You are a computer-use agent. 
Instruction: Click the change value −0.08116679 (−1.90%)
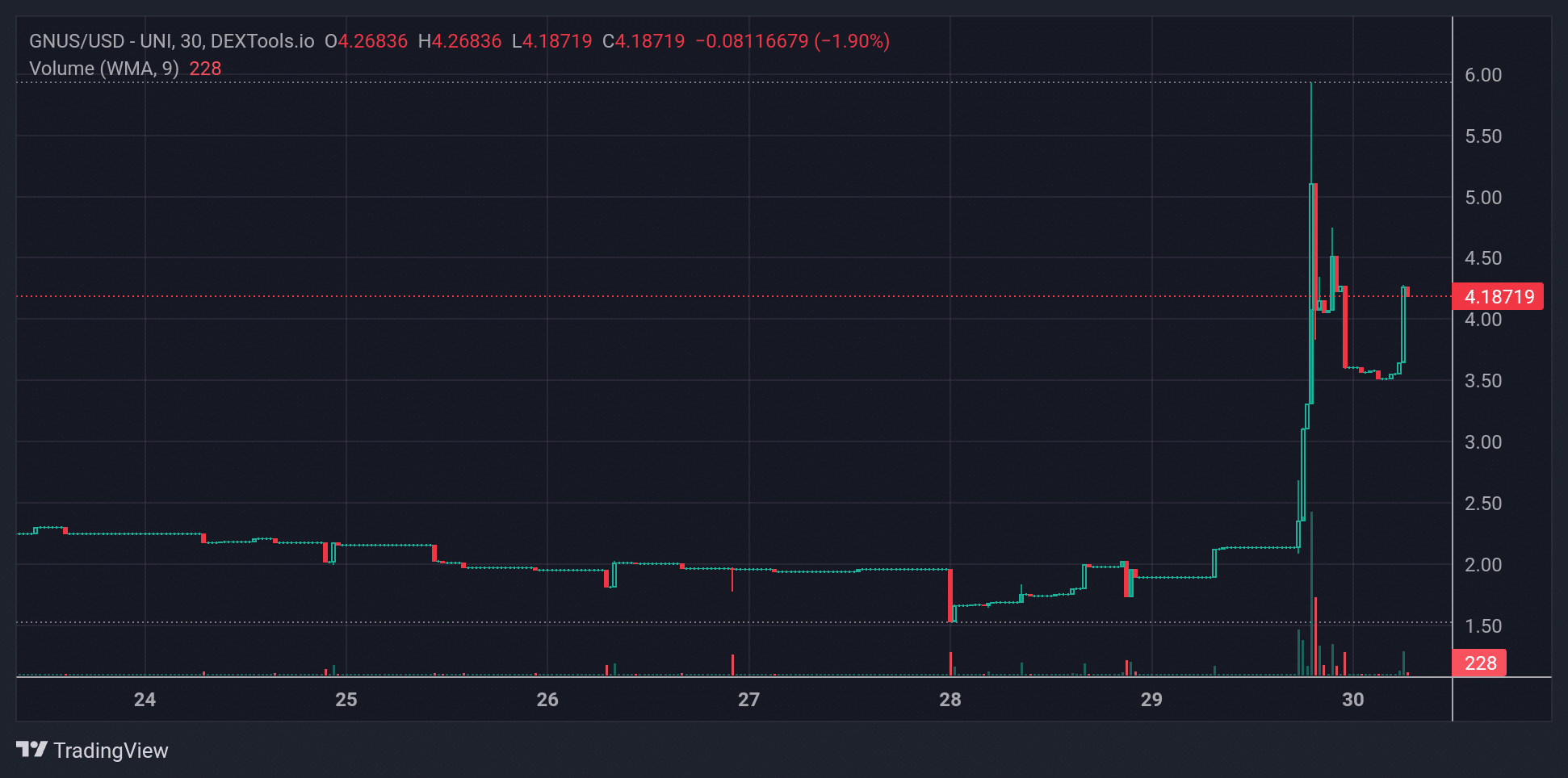(x=792, y=41)
